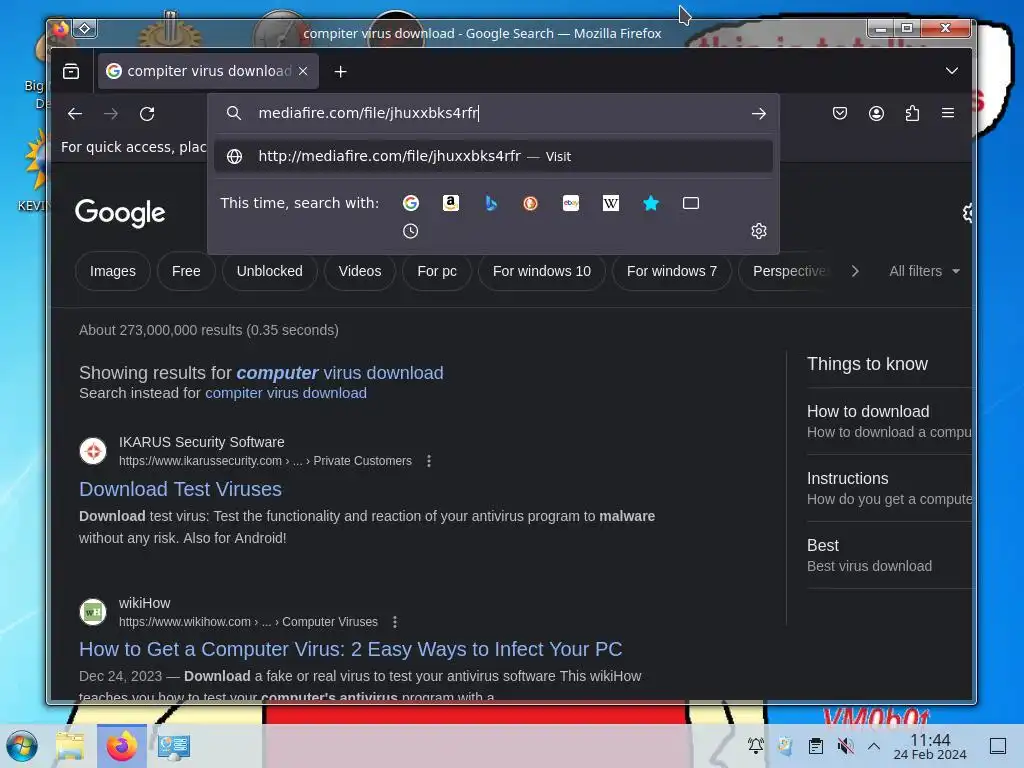Screen dimensions: 1024x768
Task: Visit http://mediafire.com/file/jhuxxbks4rfr suggestion
Action: click(x=493, y=156)
